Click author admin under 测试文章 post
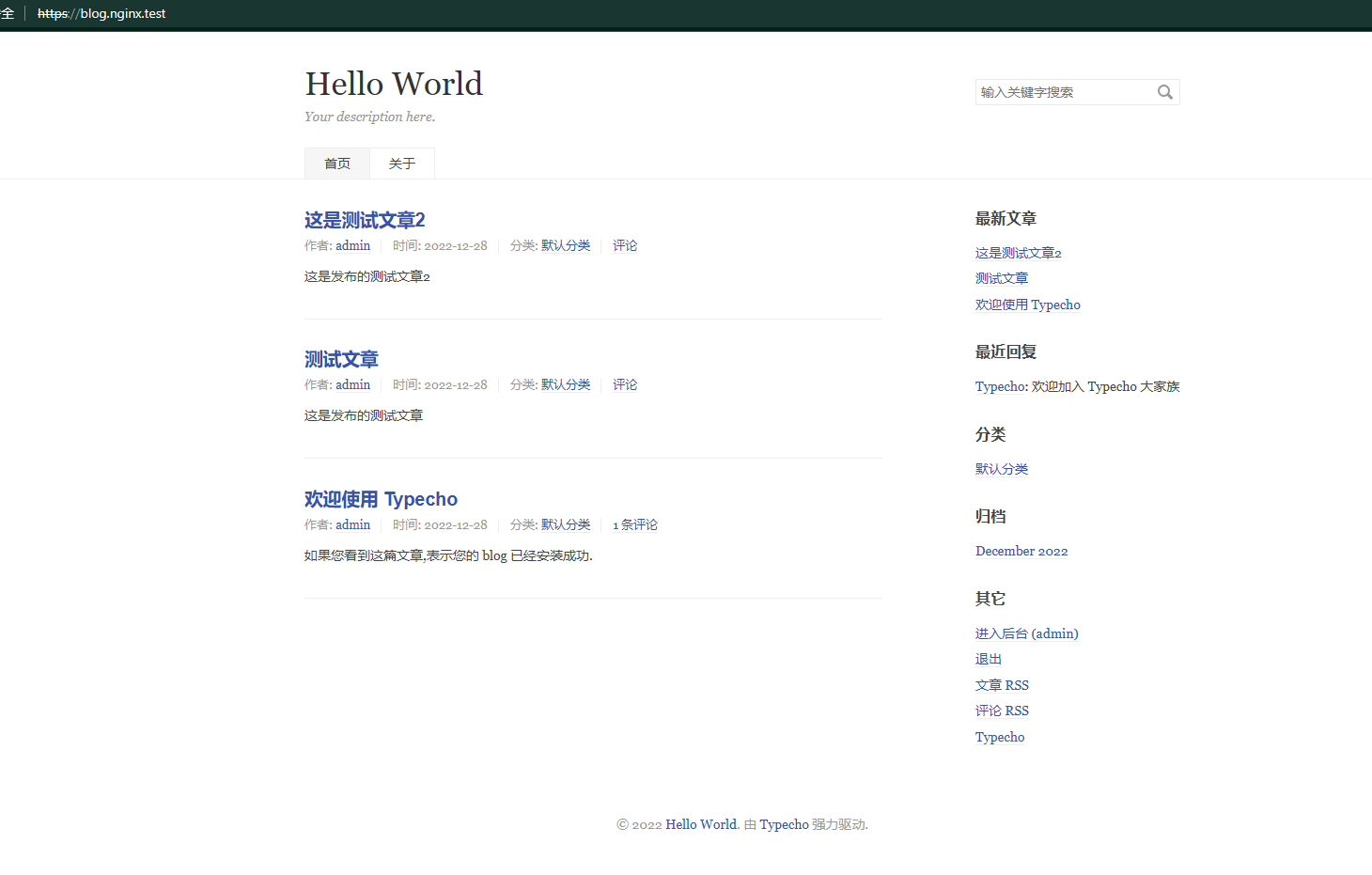This screenshot has height=875, width=1372. click(352, 384)
